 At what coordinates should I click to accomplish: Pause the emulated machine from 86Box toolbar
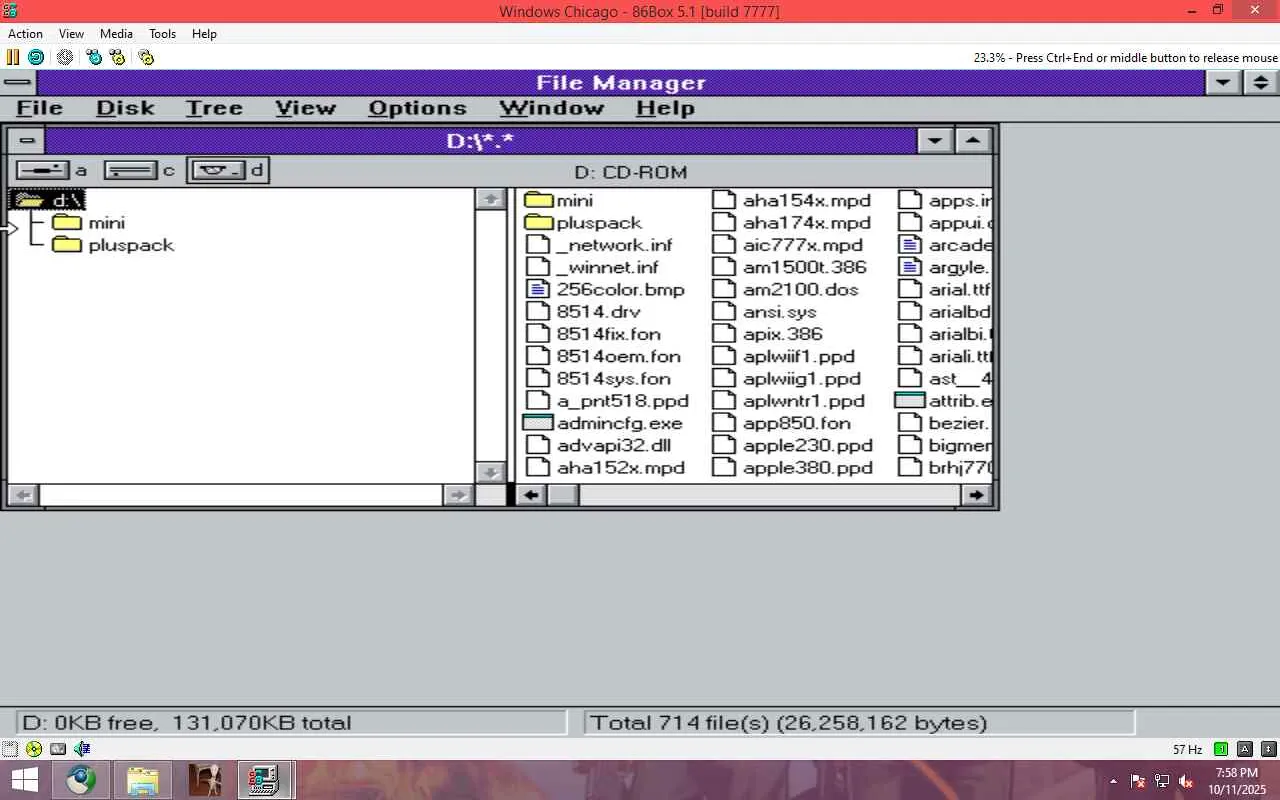pos(13,57)
